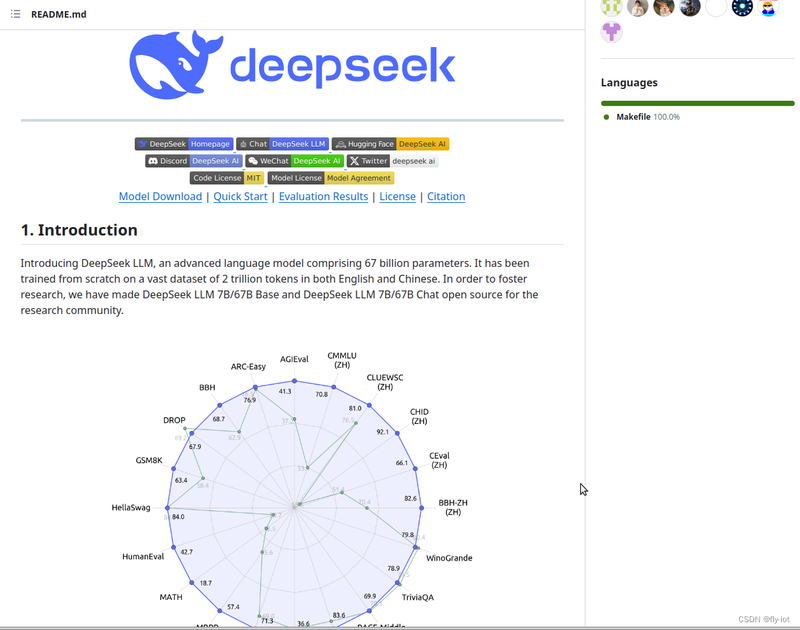Open the README outline icon
The image size is (800, 630).
click(x=16, y=15)
